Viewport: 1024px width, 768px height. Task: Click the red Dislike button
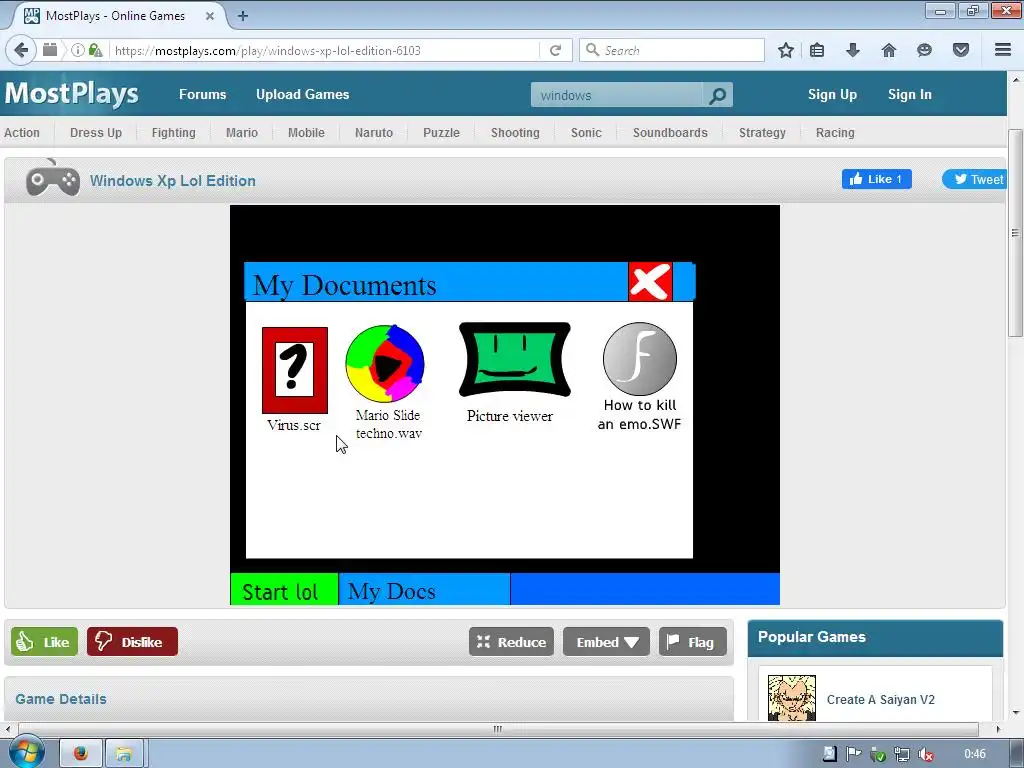pyautogui.click(x=132, y=641)
